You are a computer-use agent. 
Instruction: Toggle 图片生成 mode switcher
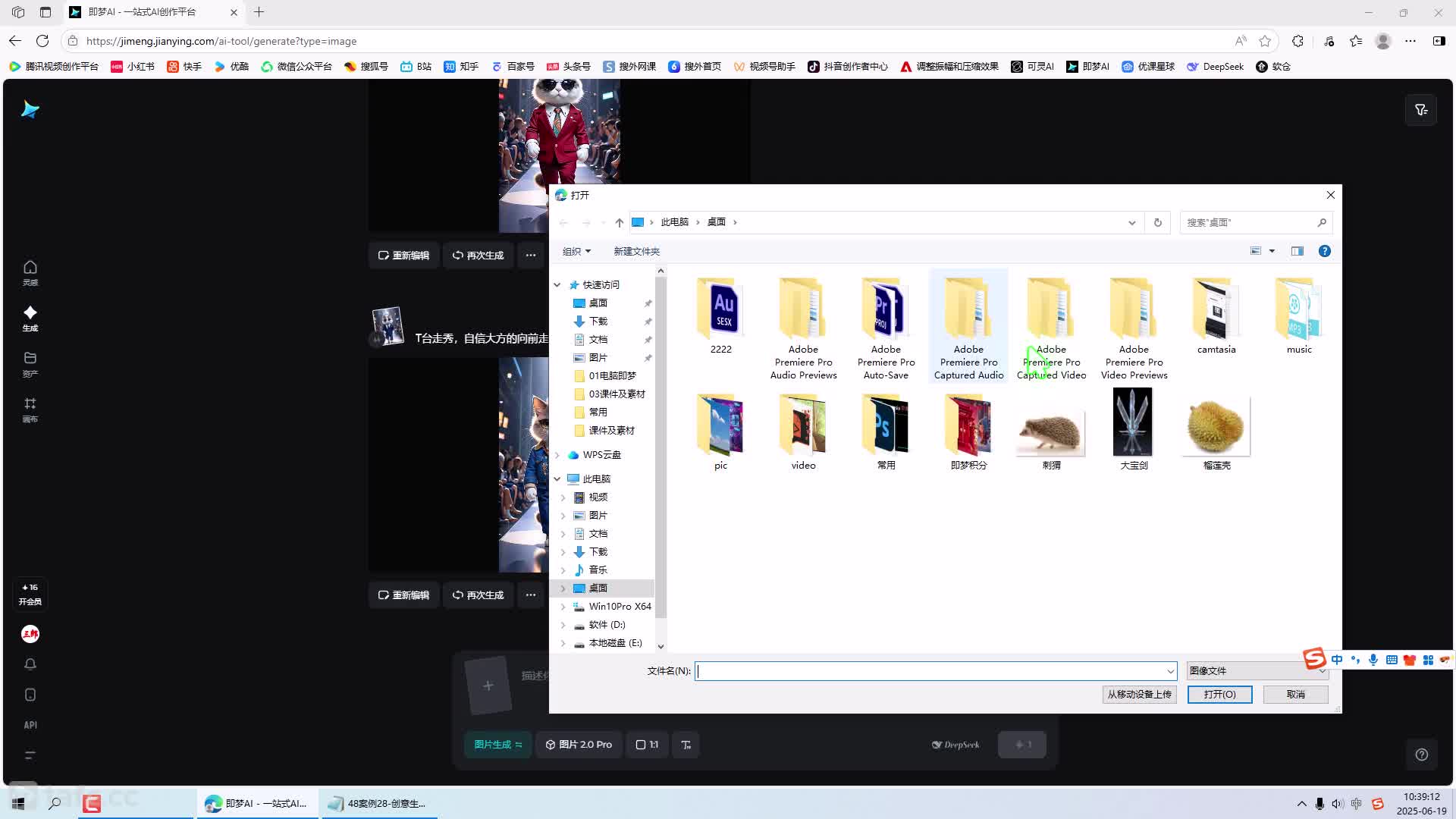[498, 745]
